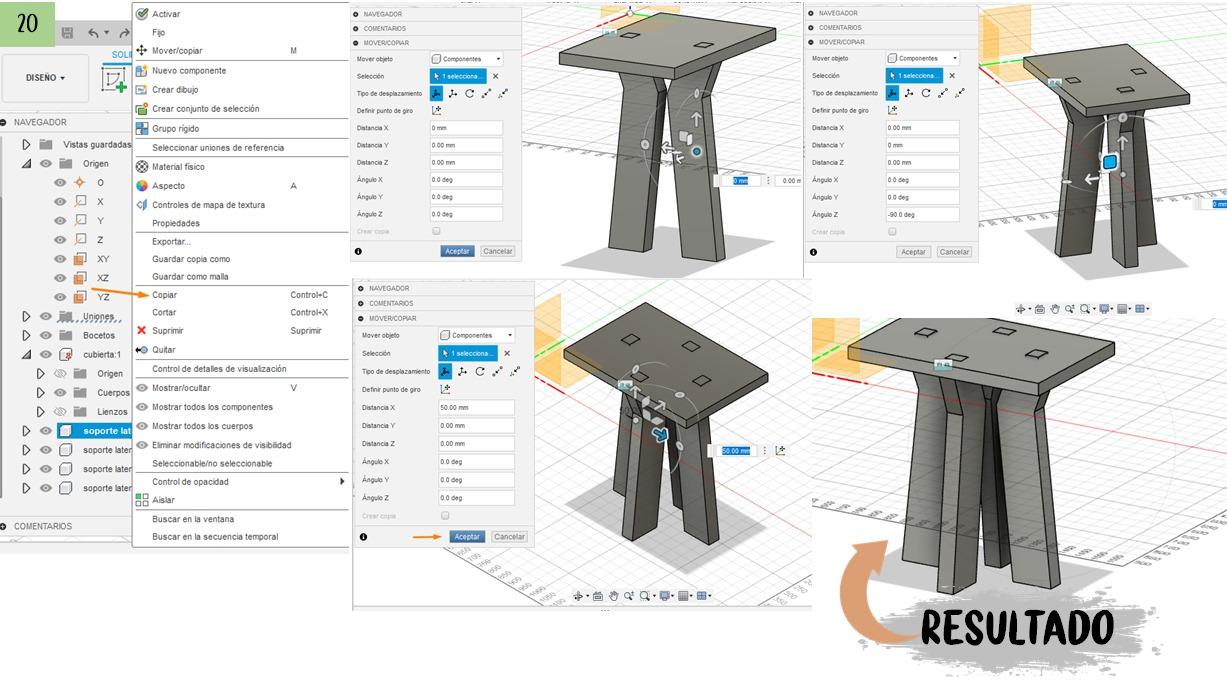Toggle visibility eye of YZ plane
1227x695 pixels.
pos(59,296)
